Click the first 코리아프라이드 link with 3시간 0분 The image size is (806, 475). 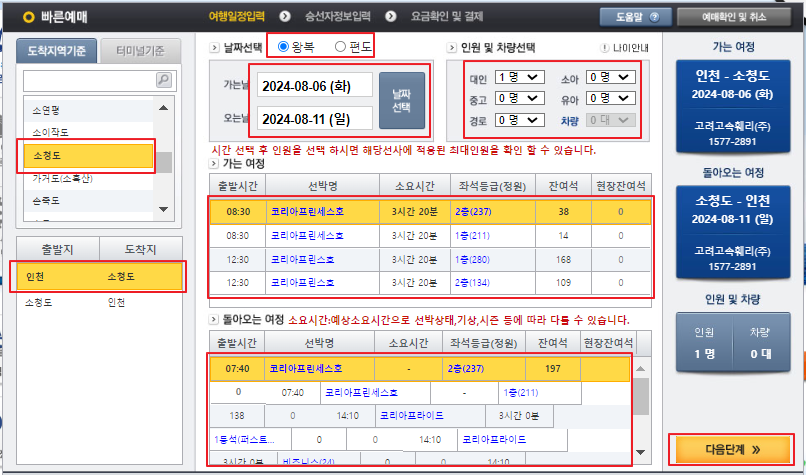tap(412, 415)
